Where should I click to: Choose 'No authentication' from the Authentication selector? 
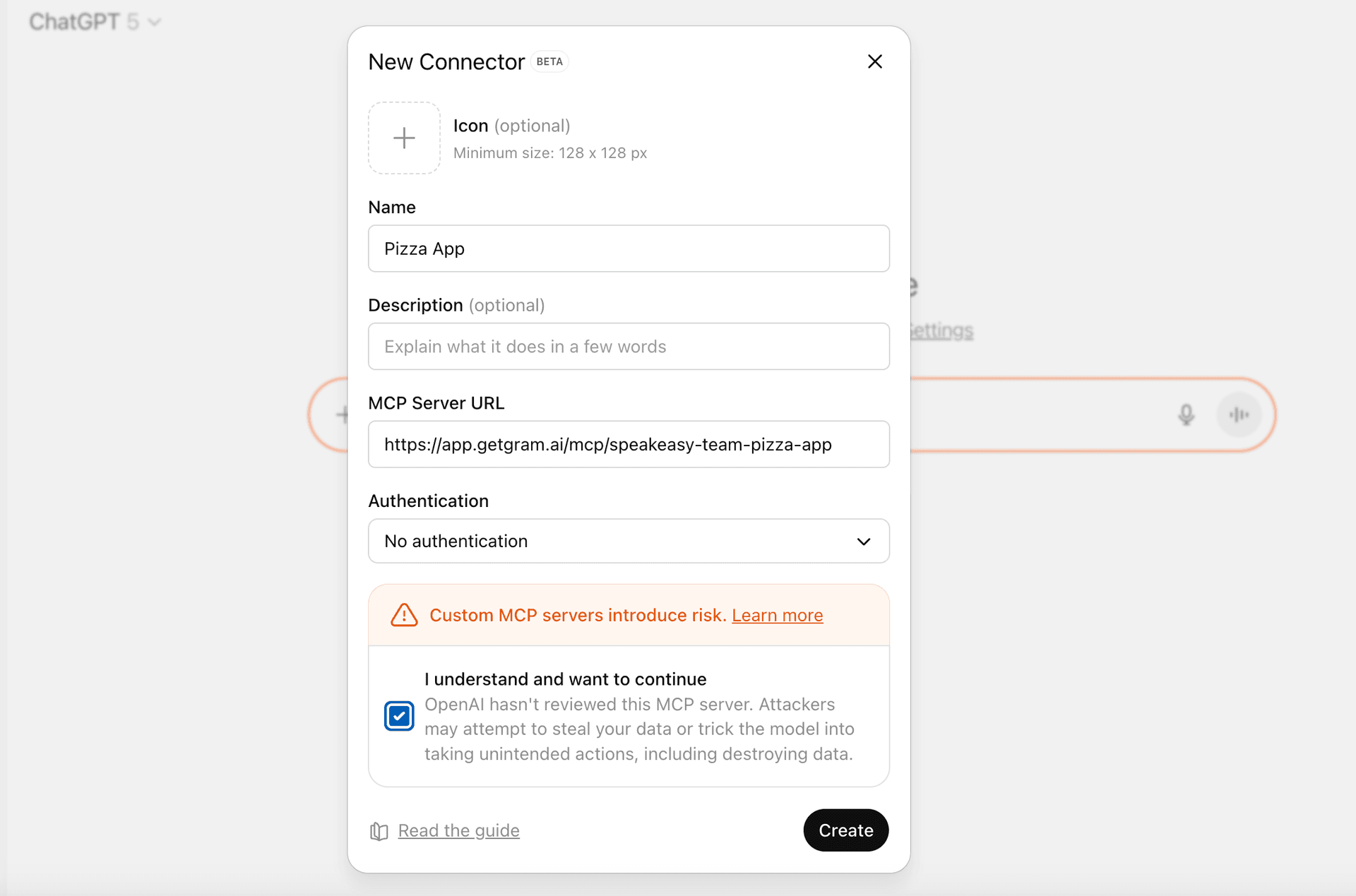[x=629, y=542]
